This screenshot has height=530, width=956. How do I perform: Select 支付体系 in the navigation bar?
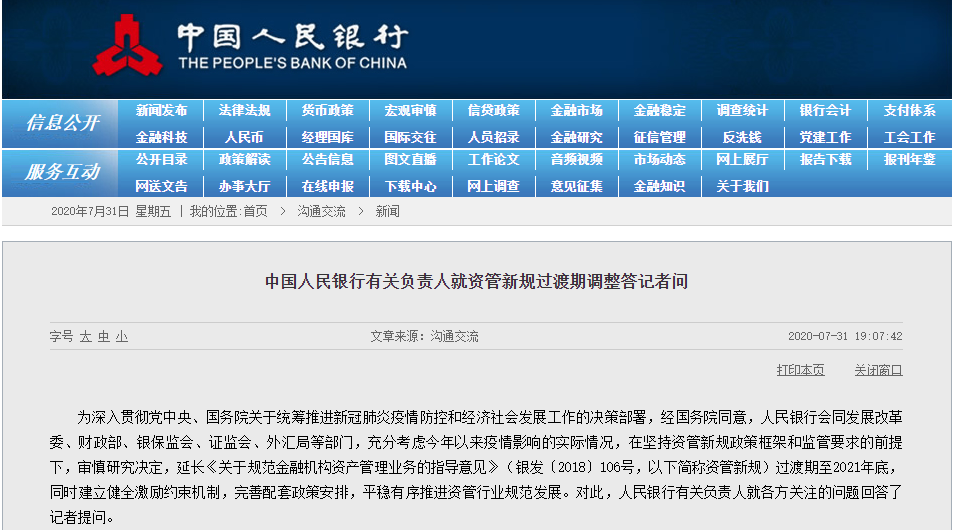[908, 111]
